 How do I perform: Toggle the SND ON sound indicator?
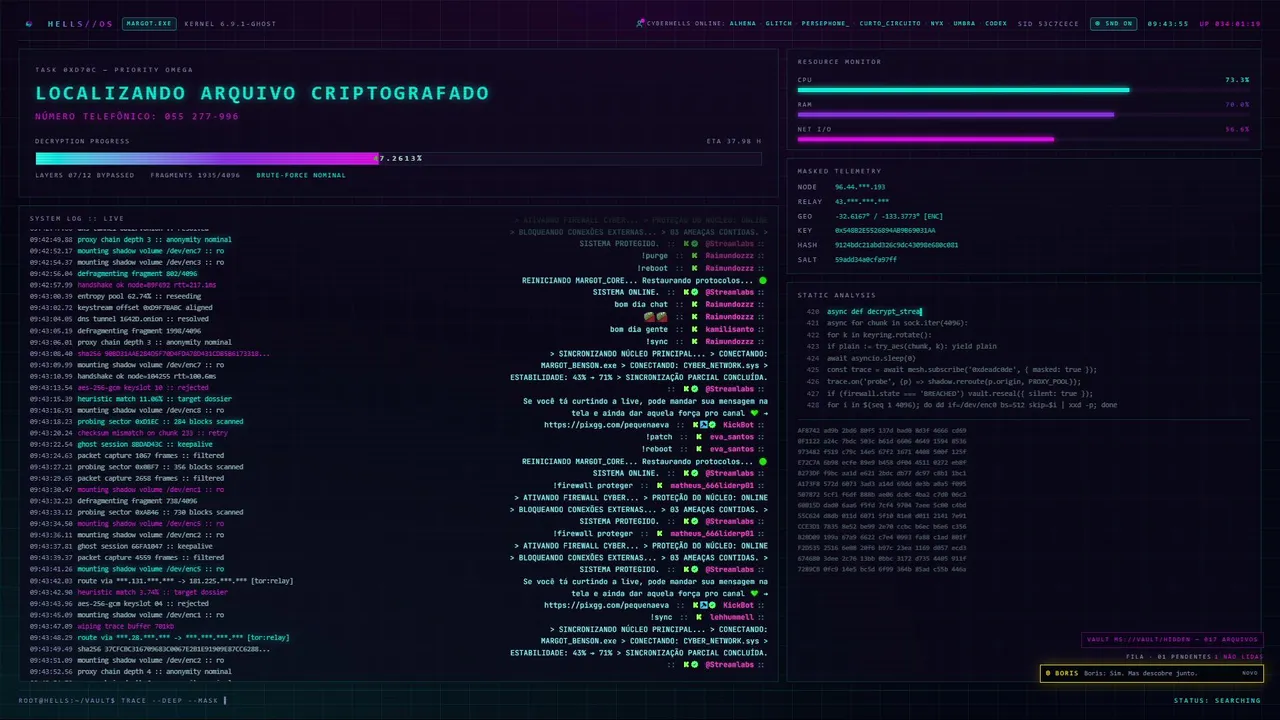1114,23
